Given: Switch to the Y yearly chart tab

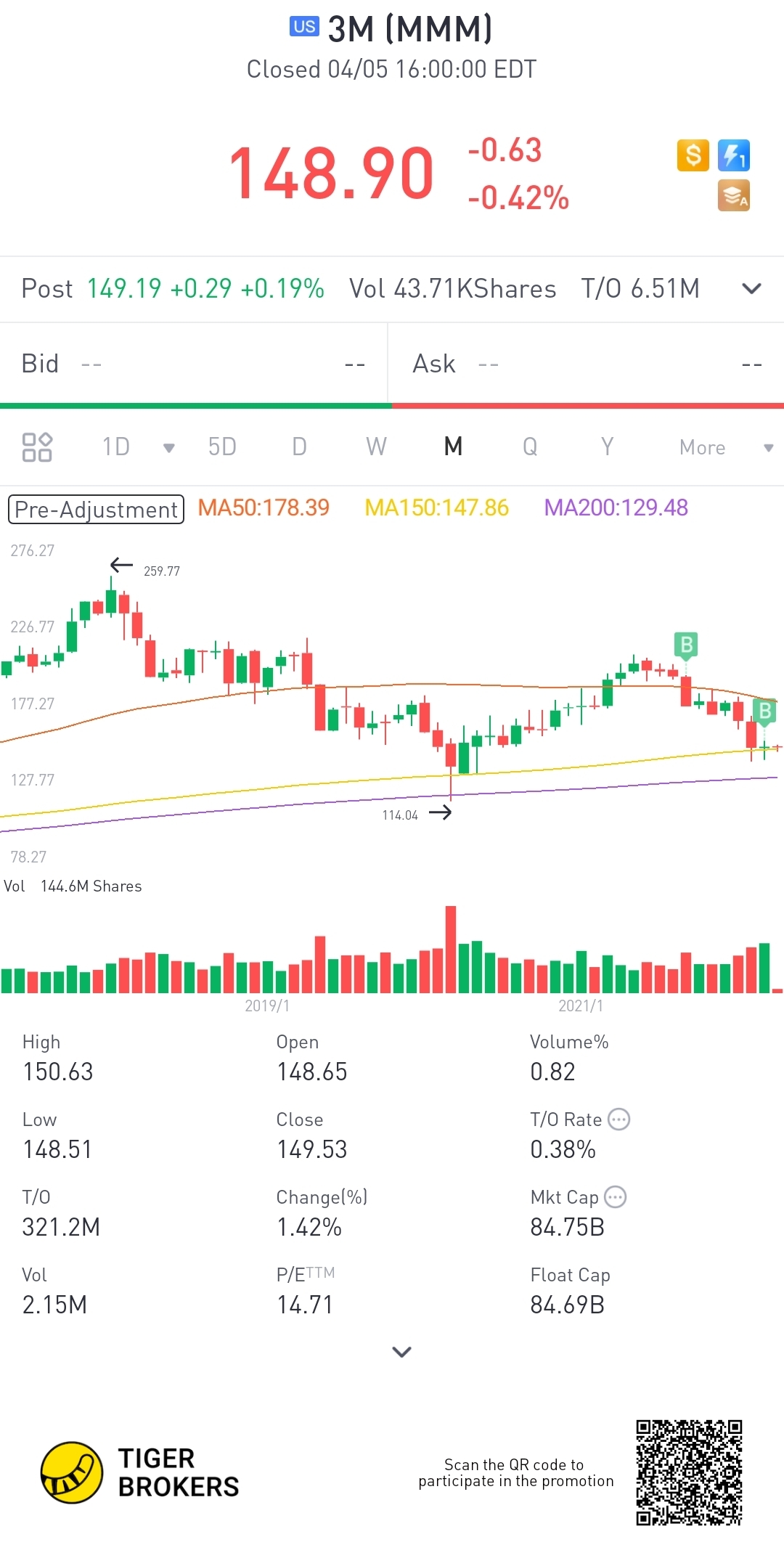Looking at the screenshot, I should coord(607,446).
